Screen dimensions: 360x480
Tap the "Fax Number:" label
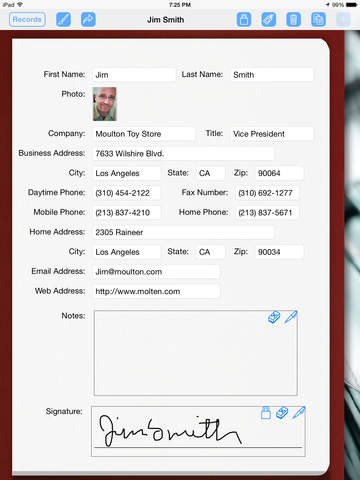tap(205, 192)
